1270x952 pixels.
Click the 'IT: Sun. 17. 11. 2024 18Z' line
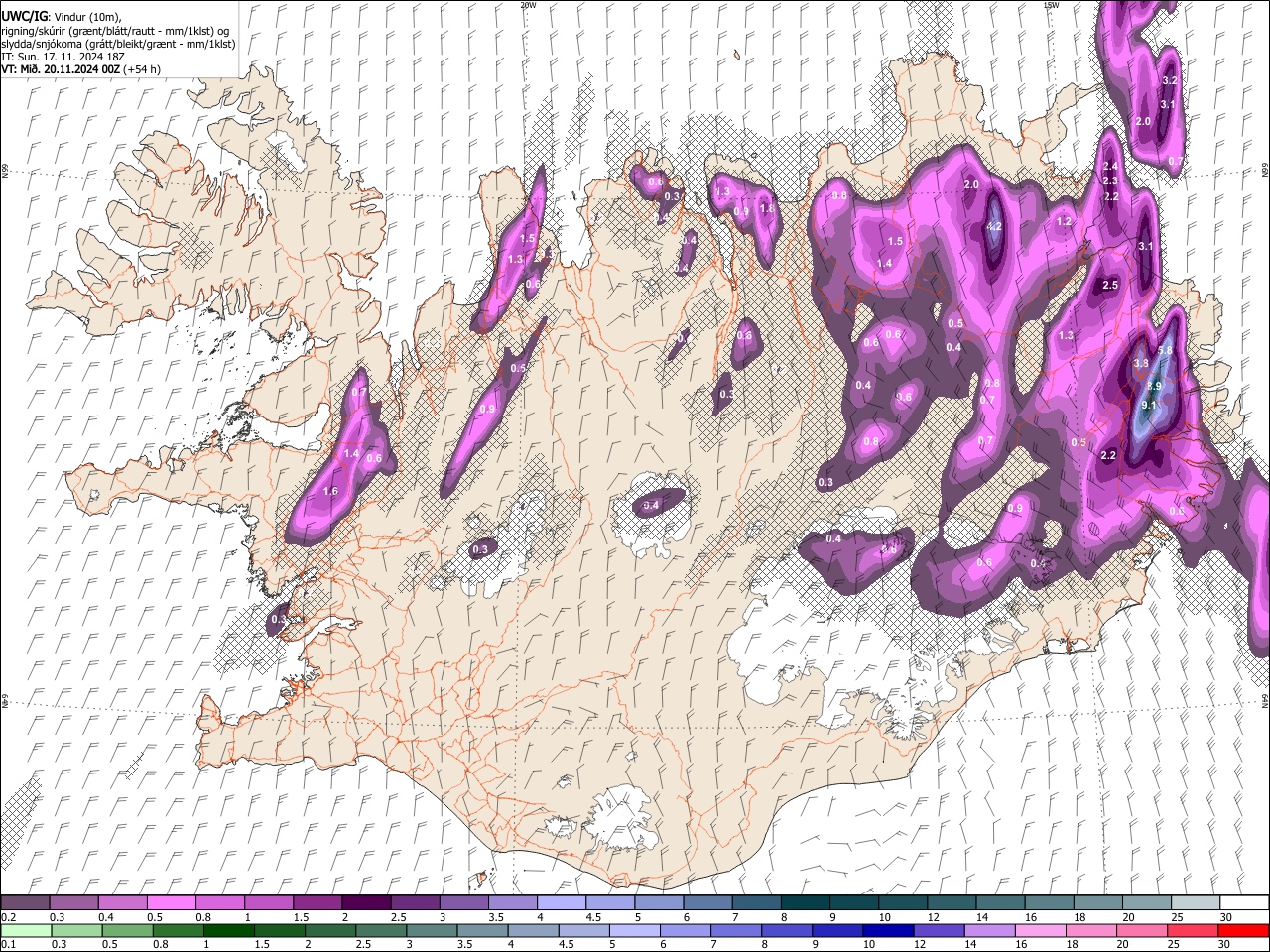pos(63,57)
